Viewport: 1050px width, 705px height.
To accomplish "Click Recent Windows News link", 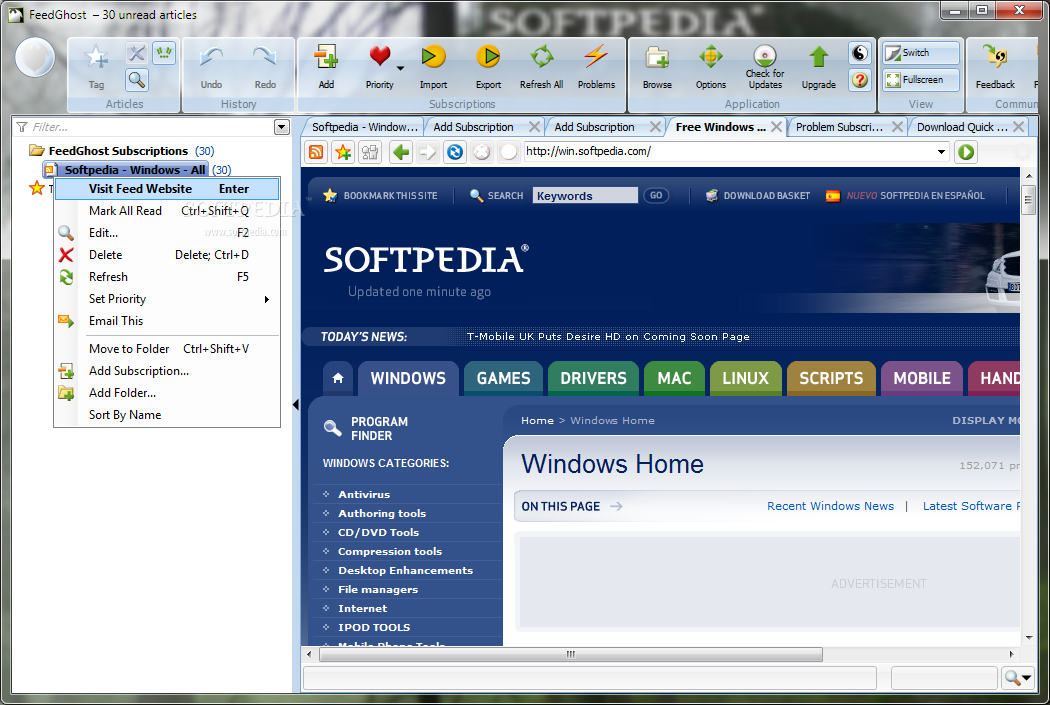I will click(x=830, y=506).
